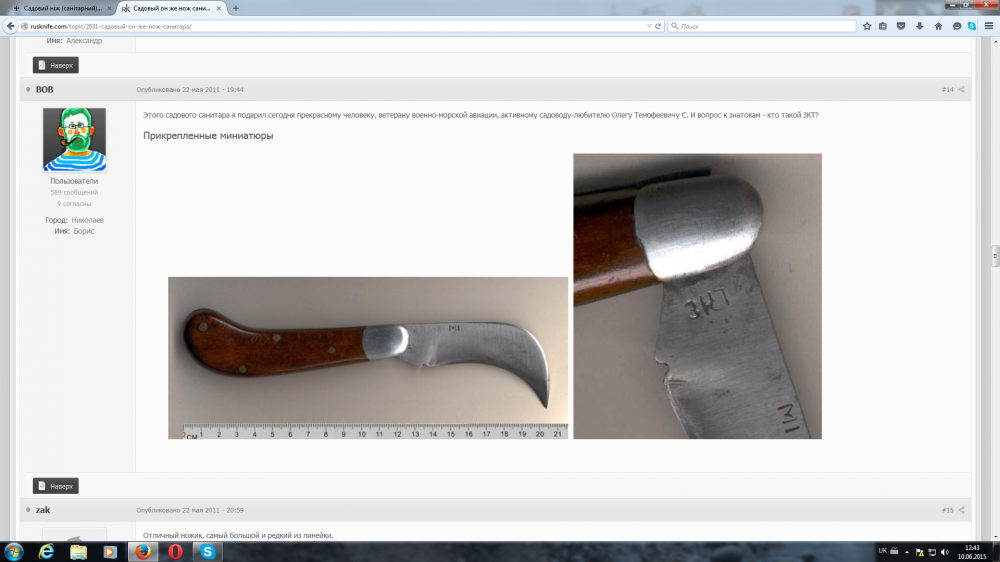The height and width of the screenshot is (562, 1000).
Task: Click the 'Наверх' button below the knife photos
Action: [56, 486]
